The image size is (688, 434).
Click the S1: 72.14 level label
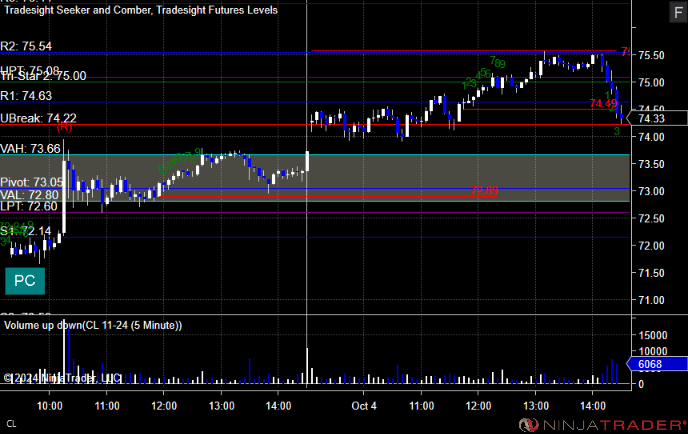point(25,231)
